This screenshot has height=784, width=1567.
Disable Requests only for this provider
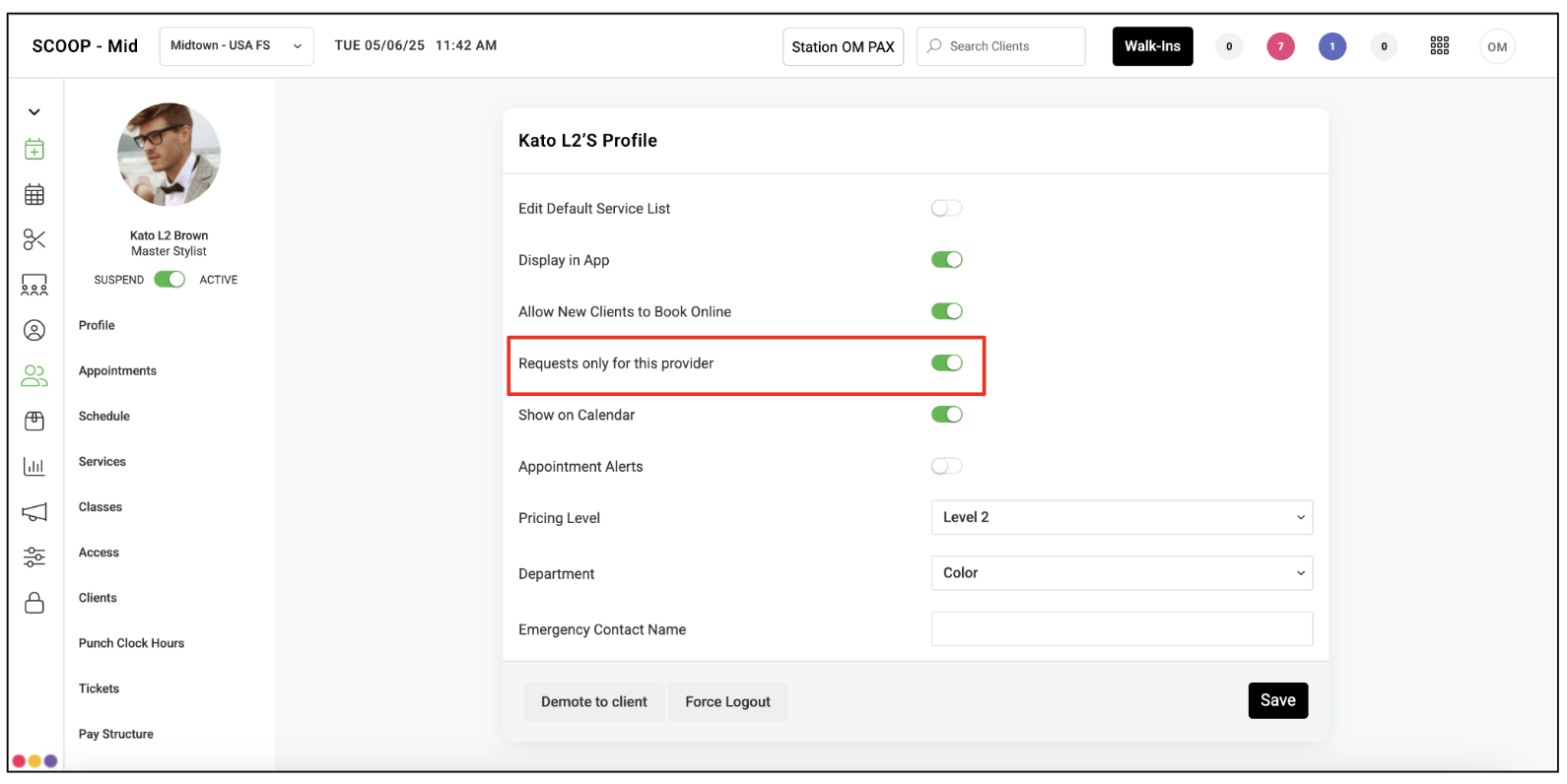click(x=946, y=362)
